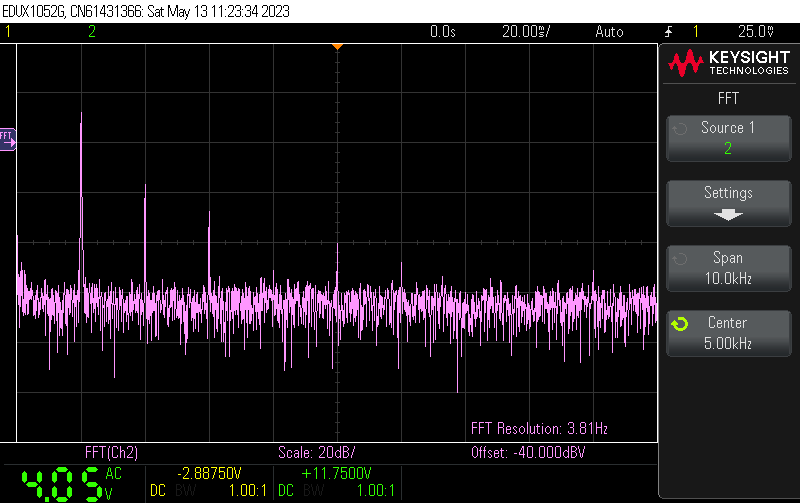Select the Center 5.00kHz softkey
Screen dimensions: 800x503
(x=729, y=333)
